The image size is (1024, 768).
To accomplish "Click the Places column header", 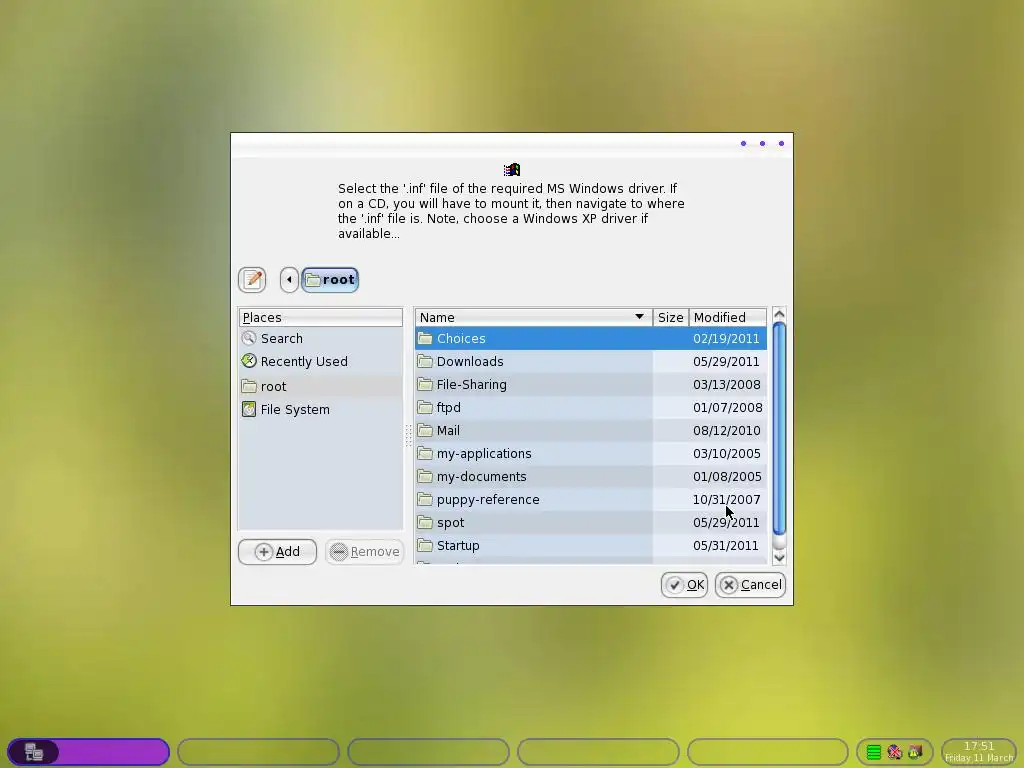I will (x=320, y=317).
